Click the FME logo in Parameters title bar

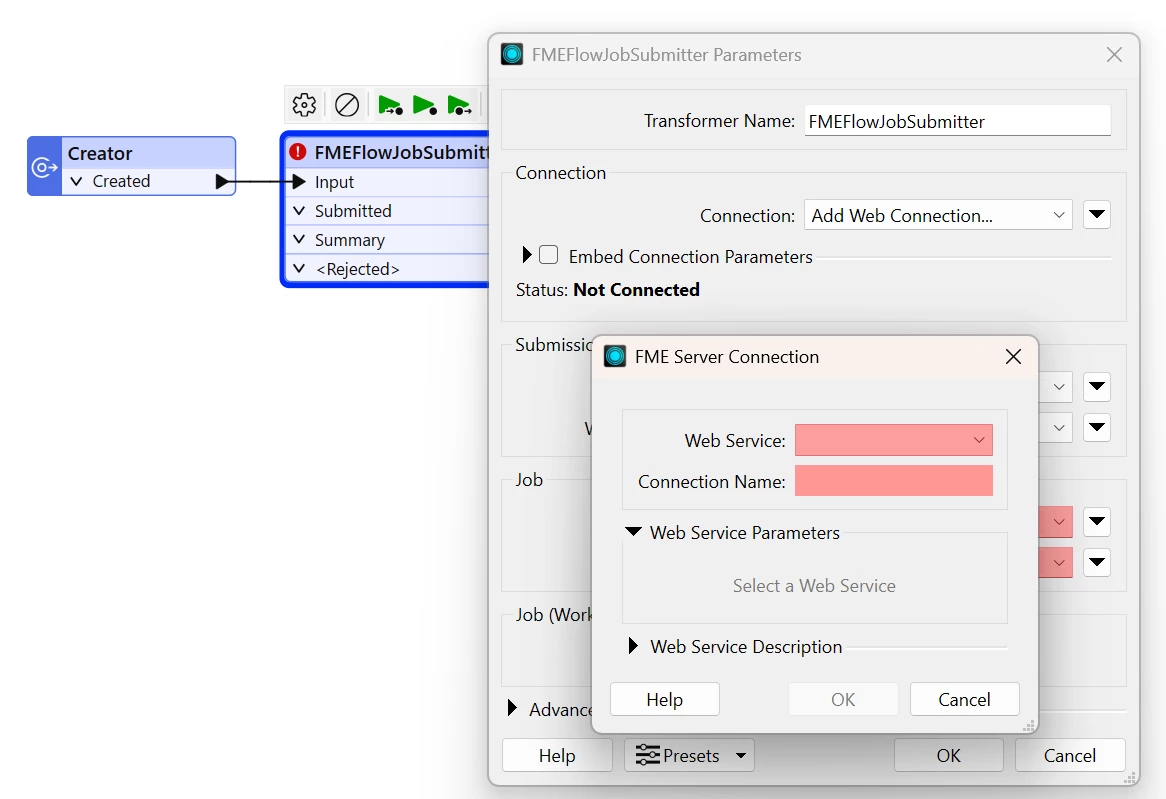(512, 54)
